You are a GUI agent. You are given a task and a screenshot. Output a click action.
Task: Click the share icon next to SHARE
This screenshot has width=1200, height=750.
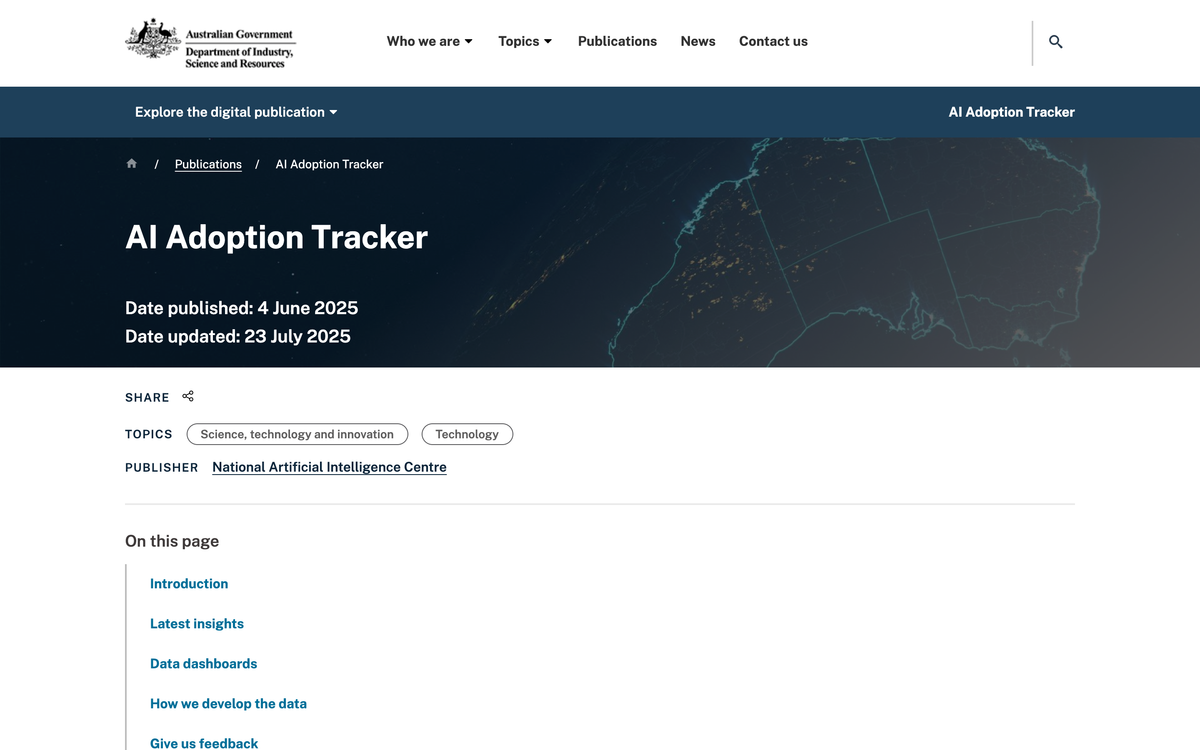[x=188, y=396]
